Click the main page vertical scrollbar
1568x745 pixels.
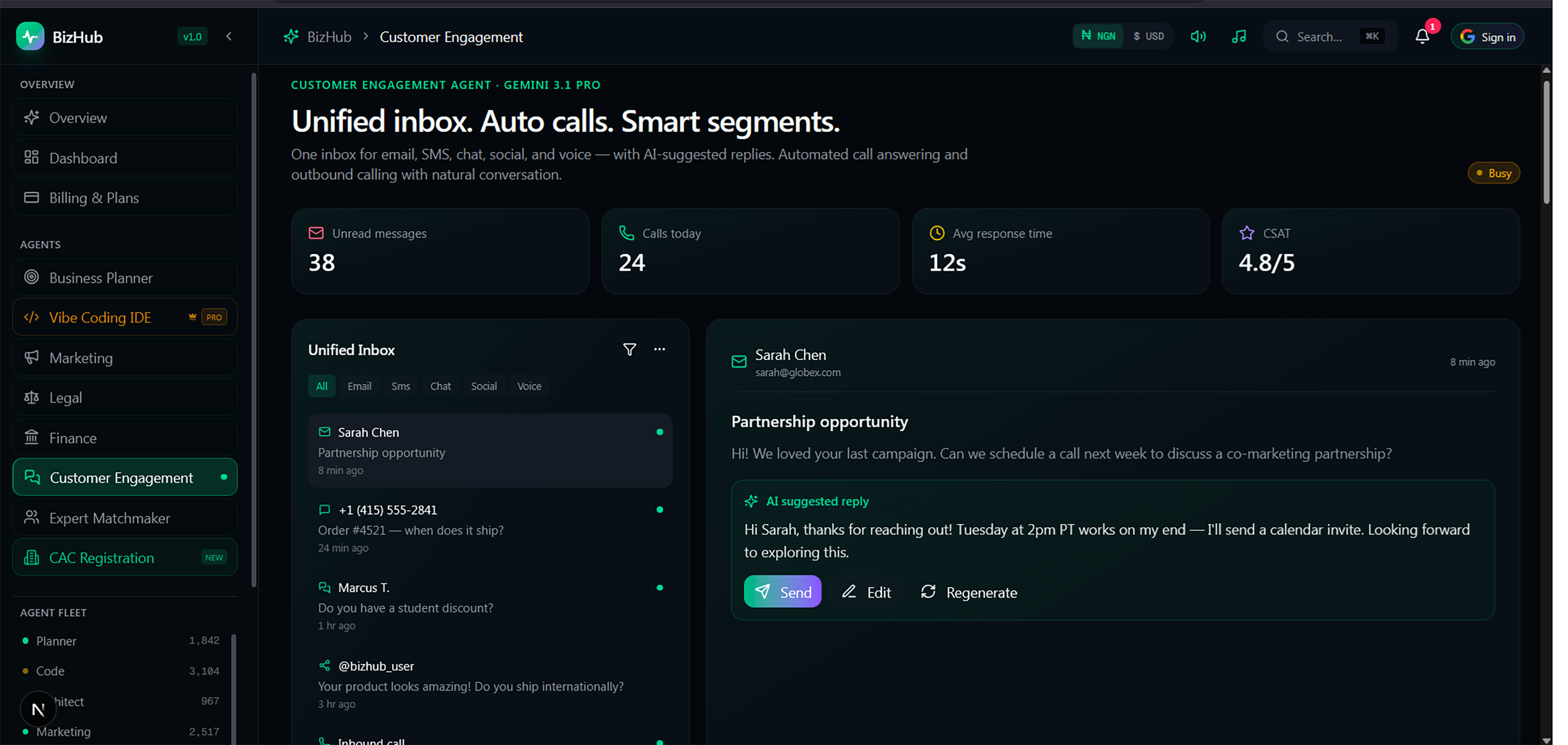coord(1546,143)
